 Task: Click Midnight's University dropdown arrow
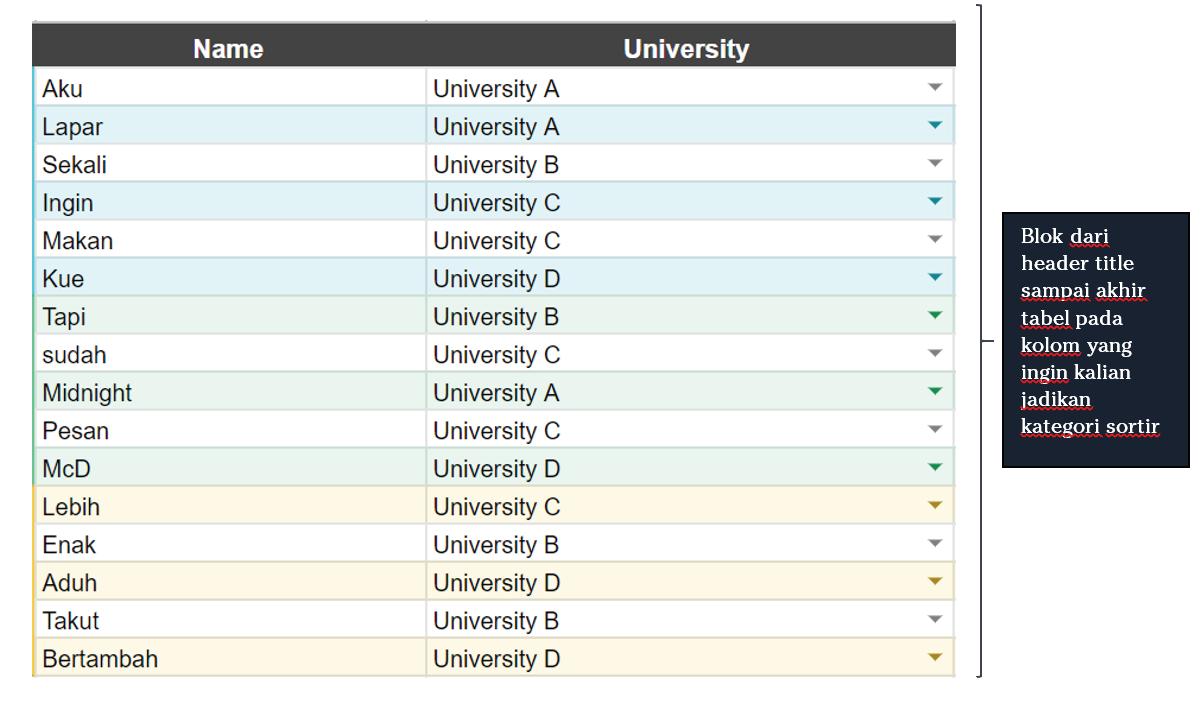(935, 392)
